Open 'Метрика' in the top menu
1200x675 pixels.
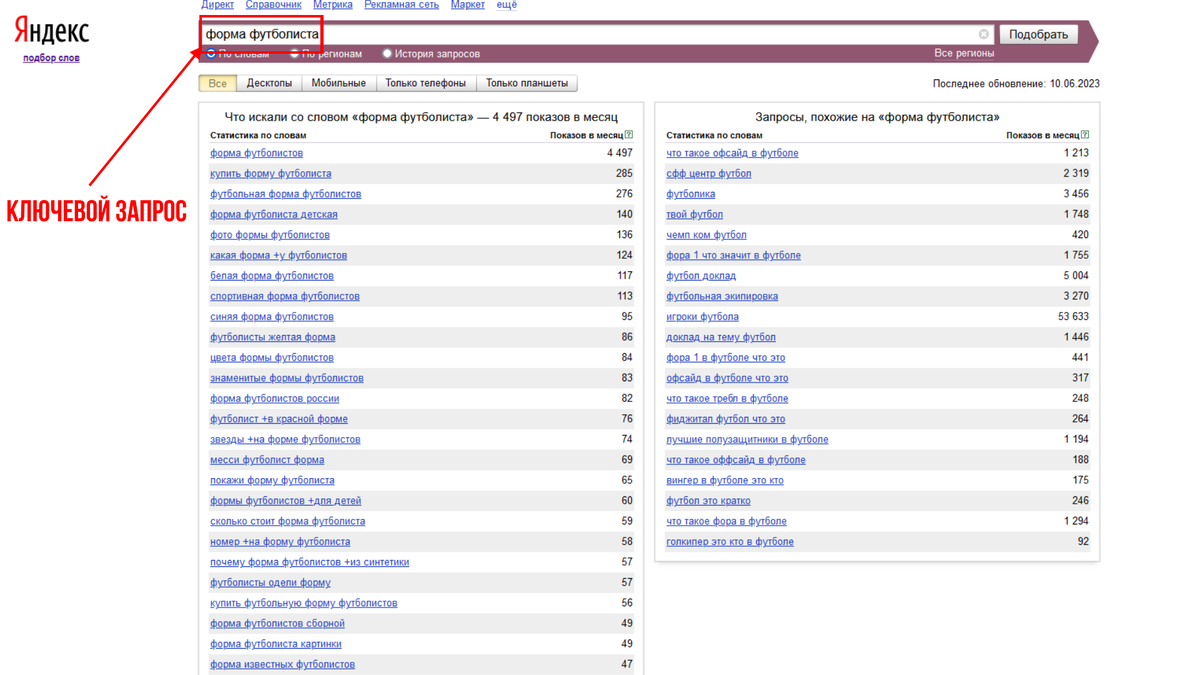click(333, 5)
